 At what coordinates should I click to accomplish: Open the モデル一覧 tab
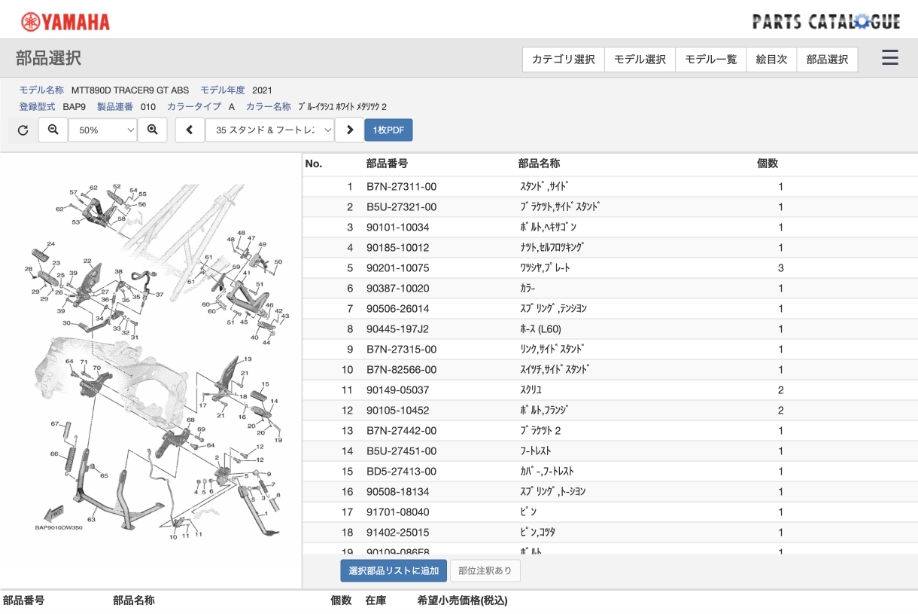(x=710, y=60)
